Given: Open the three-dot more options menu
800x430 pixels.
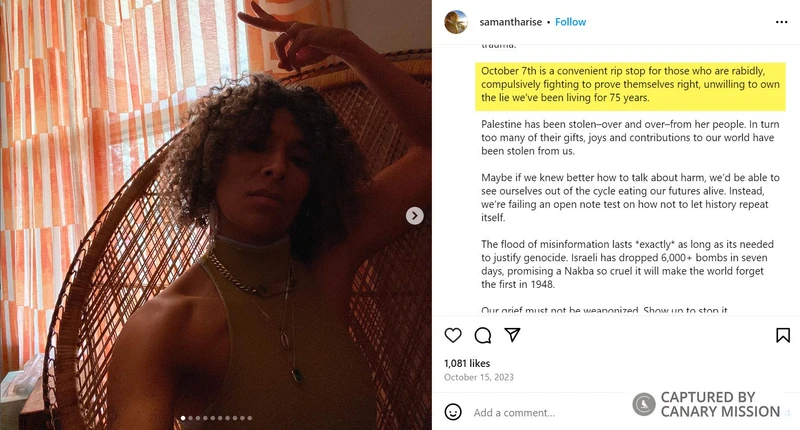Looking at the screenshot, I should click(x=781, y=21).
